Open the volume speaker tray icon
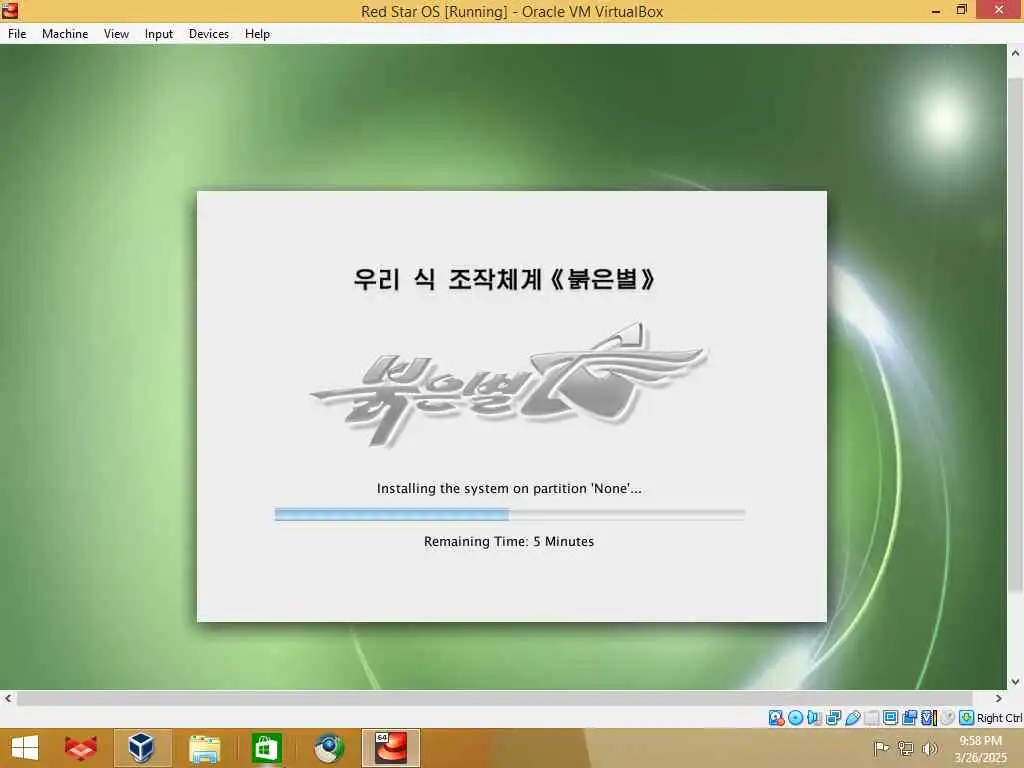This screenshot has height=768, width=1024. point(929,748)
